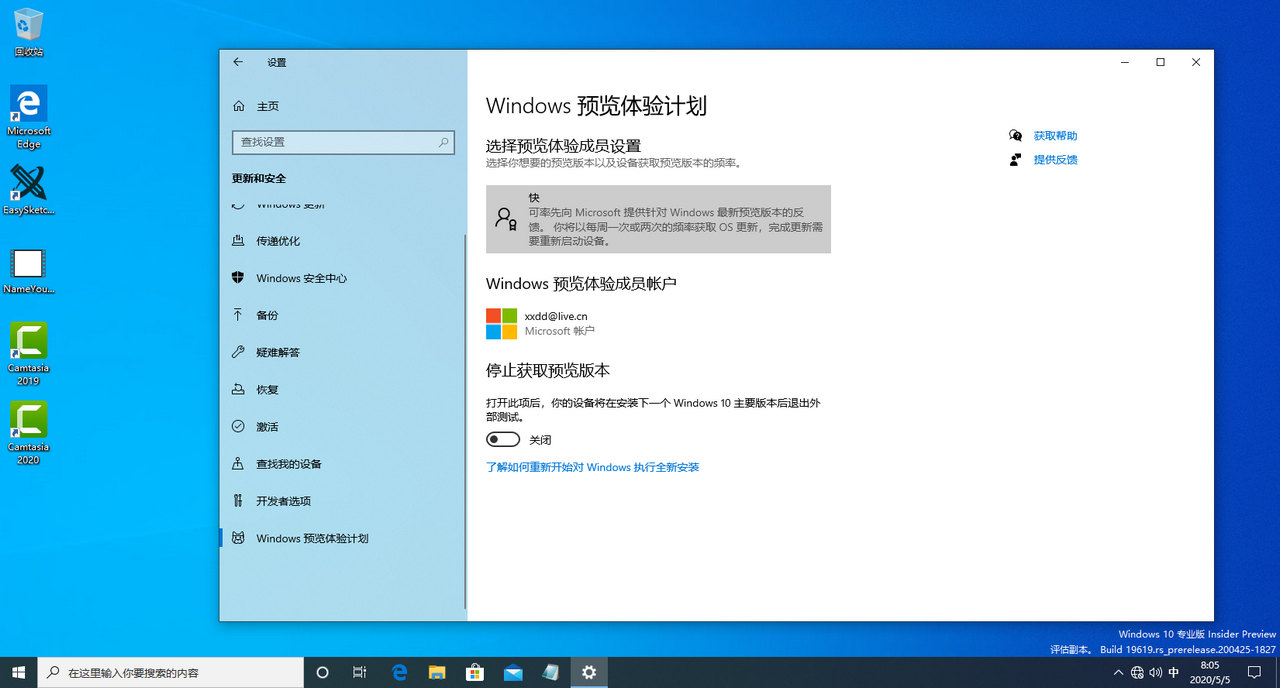Open the 快 insider pace selection box

[x=658, y=218]
